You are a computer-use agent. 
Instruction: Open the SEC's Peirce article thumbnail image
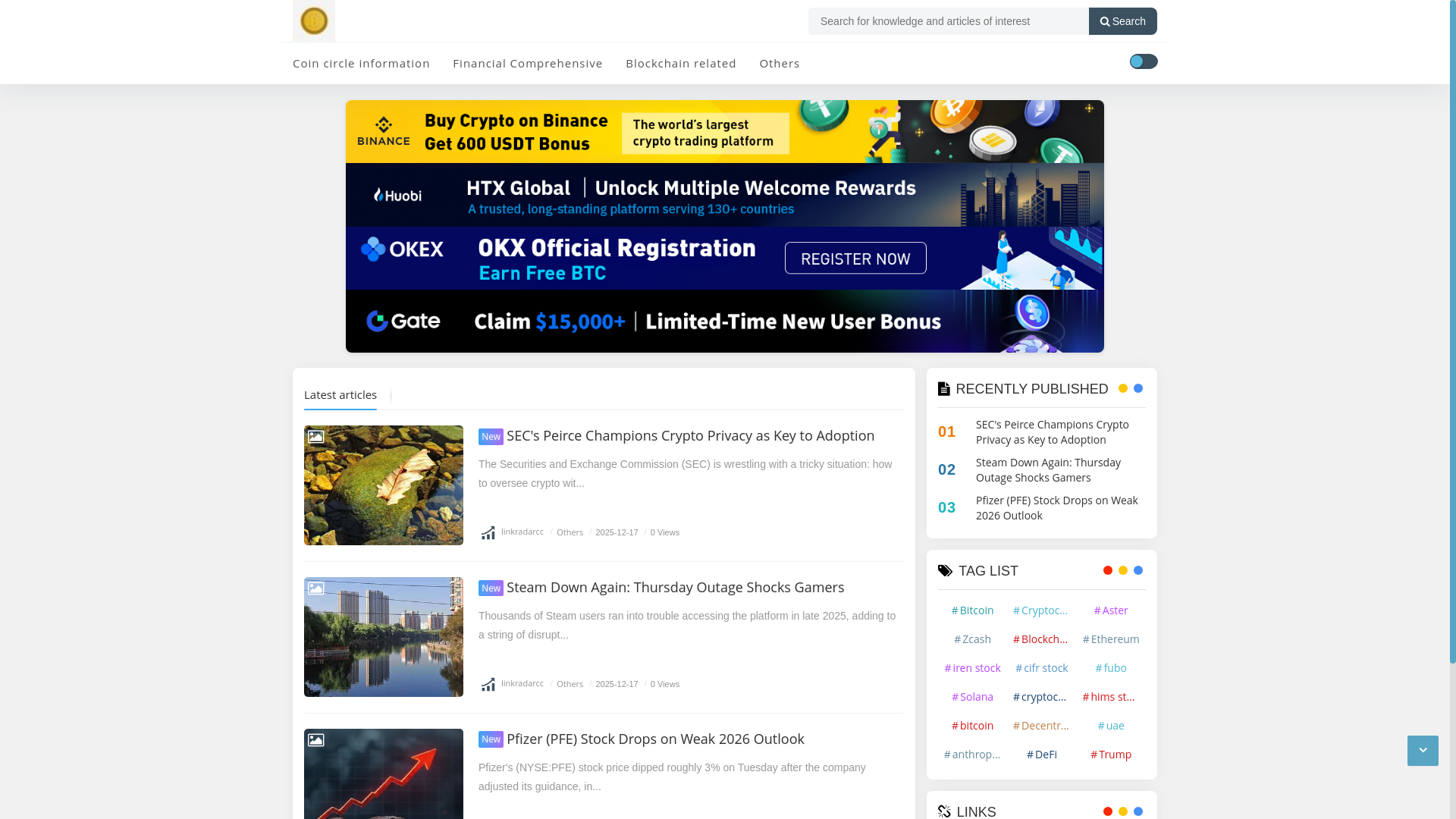coord(384,485)
